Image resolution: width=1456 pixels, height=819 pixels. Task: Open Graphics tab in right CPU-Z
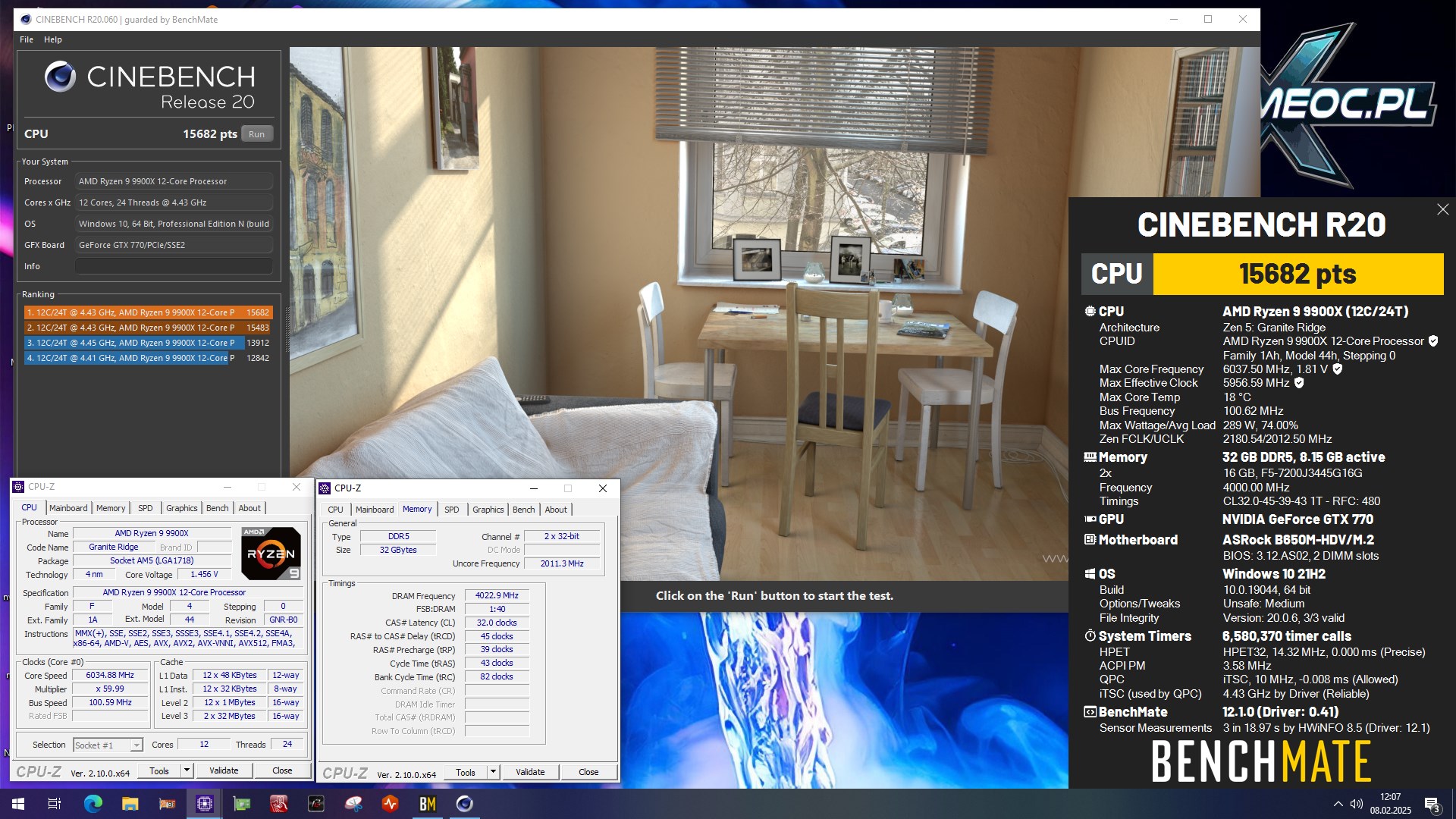coord(488,510)
